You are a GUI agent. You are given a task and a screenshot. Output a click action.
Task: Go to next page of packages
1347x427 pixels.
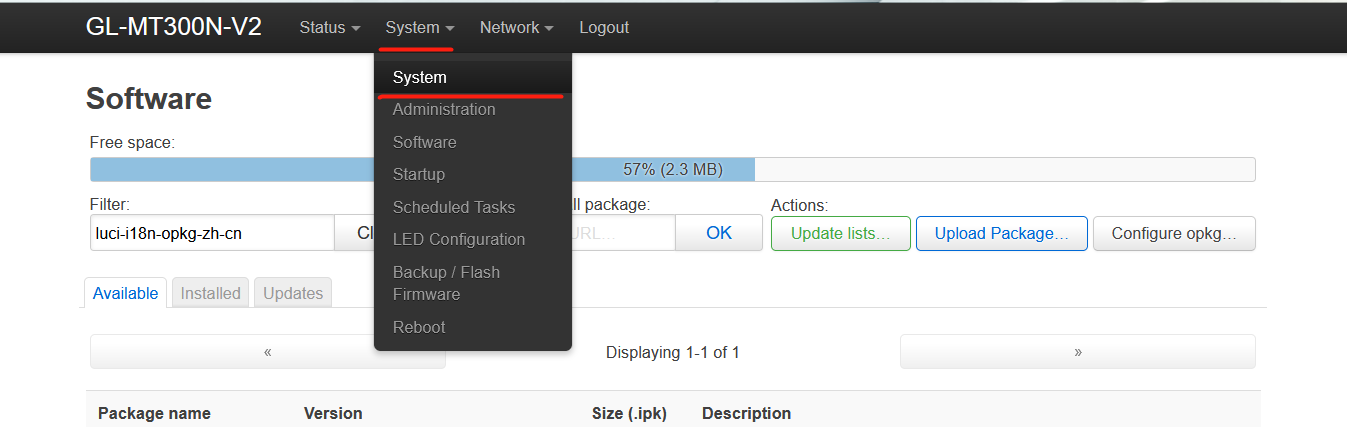click(1077, 352)
